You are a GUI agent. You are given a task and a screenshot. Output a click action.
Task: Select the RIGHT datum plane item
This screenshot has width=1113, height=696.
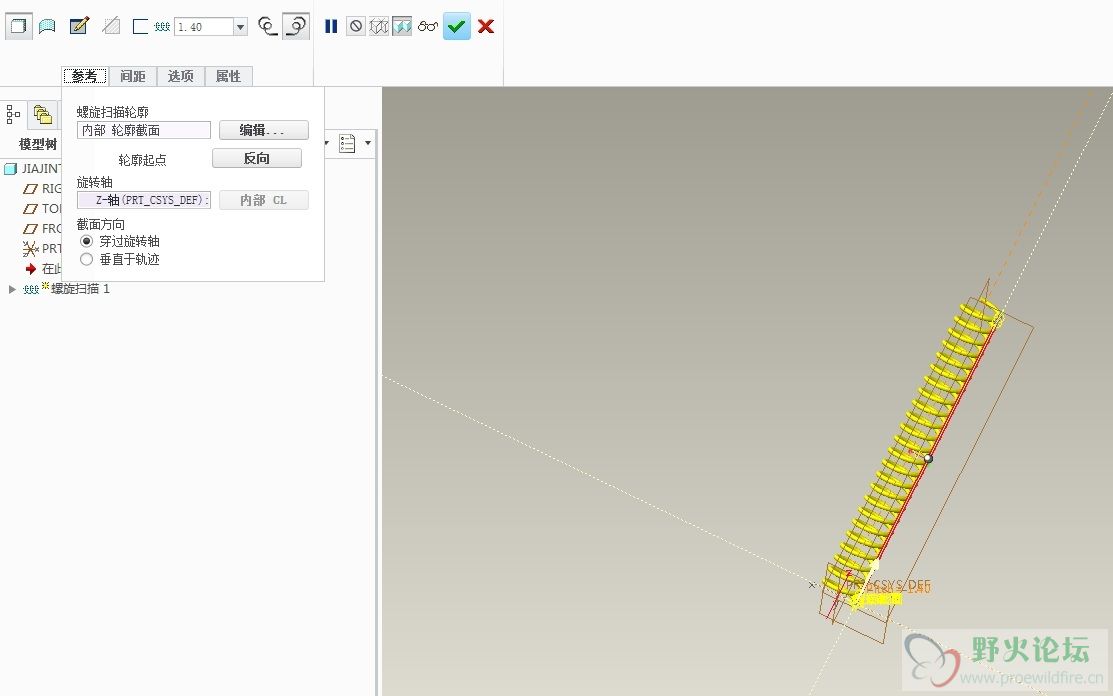tap(42, 189)
